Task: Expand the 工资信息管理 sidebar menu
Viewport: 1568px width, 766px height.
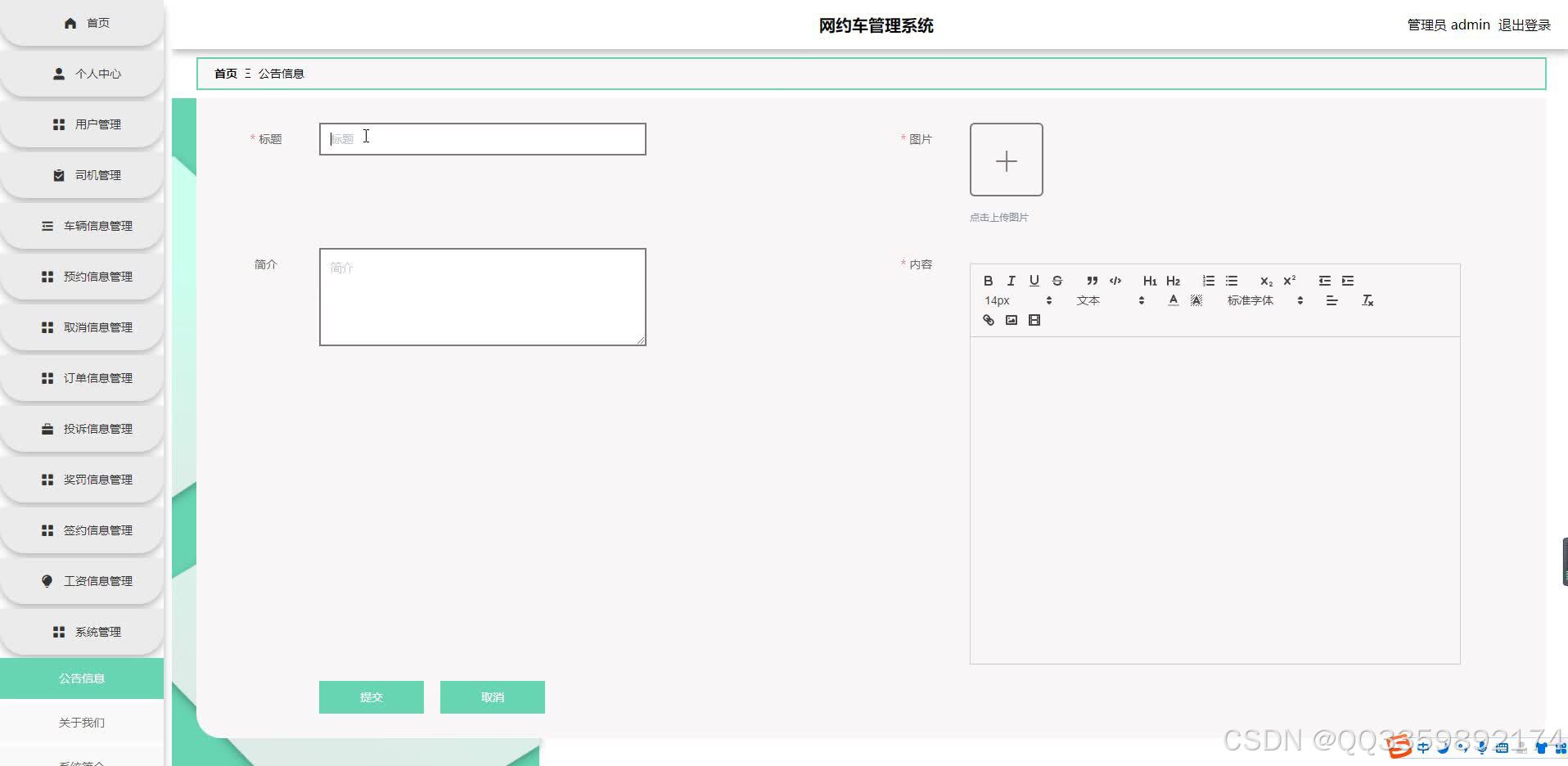Action: click(82, 581)
